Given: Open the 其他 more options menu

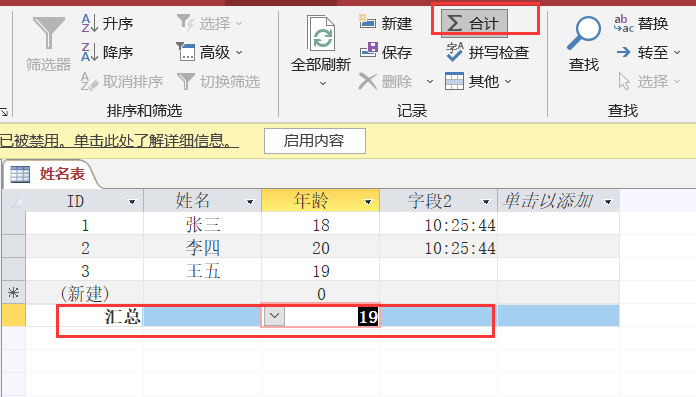Looking at the screenshot, I should pos(478,82).
